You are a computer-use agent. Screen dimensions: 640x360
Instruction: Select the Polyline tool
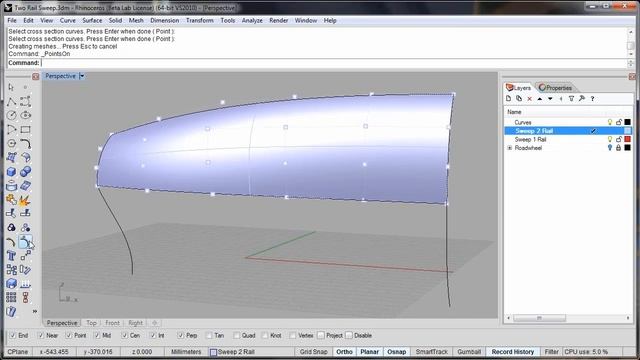point(11,101)
